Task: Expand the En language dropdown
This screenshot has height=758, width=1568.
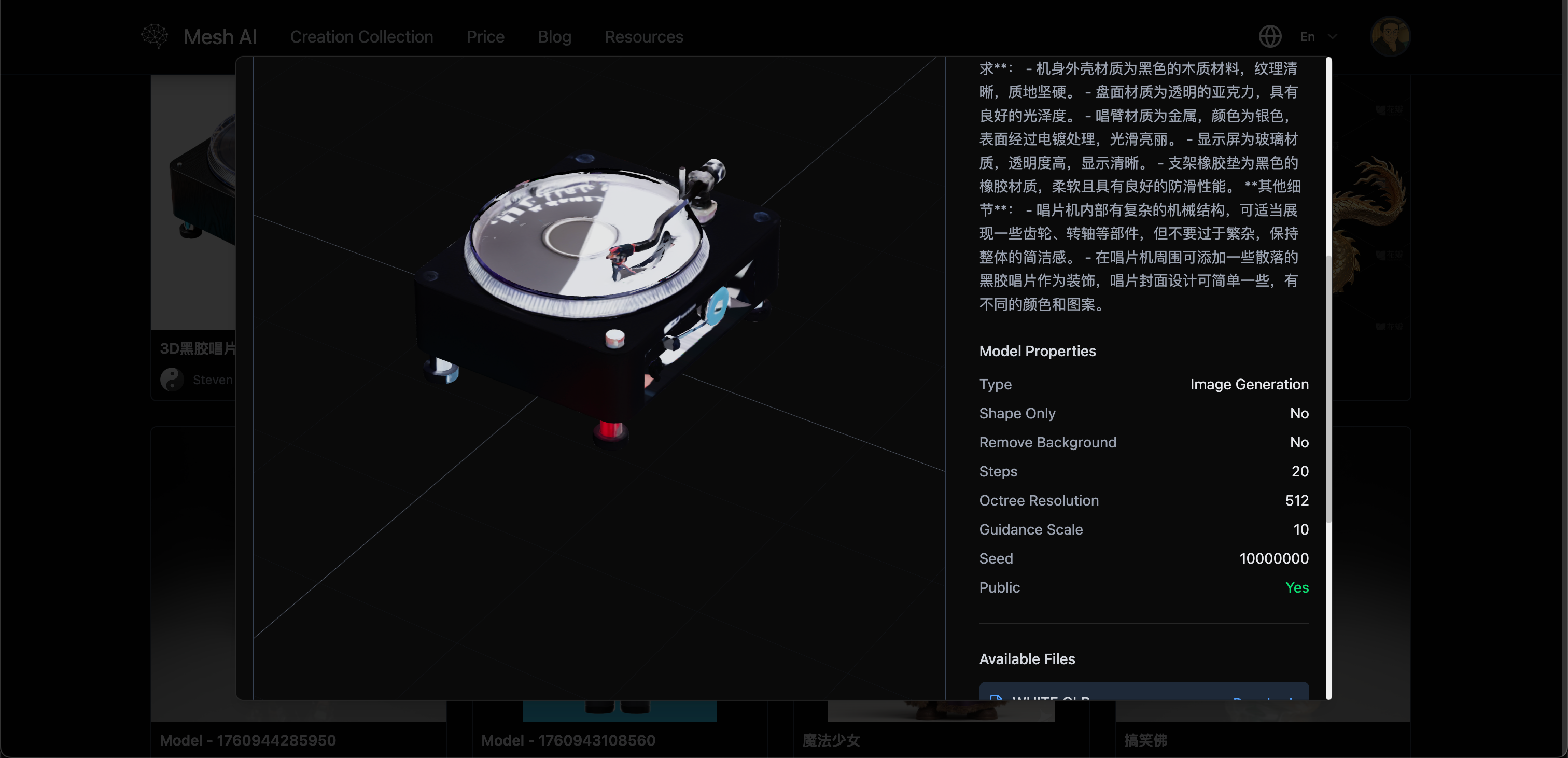Action: pos(1318,36)
